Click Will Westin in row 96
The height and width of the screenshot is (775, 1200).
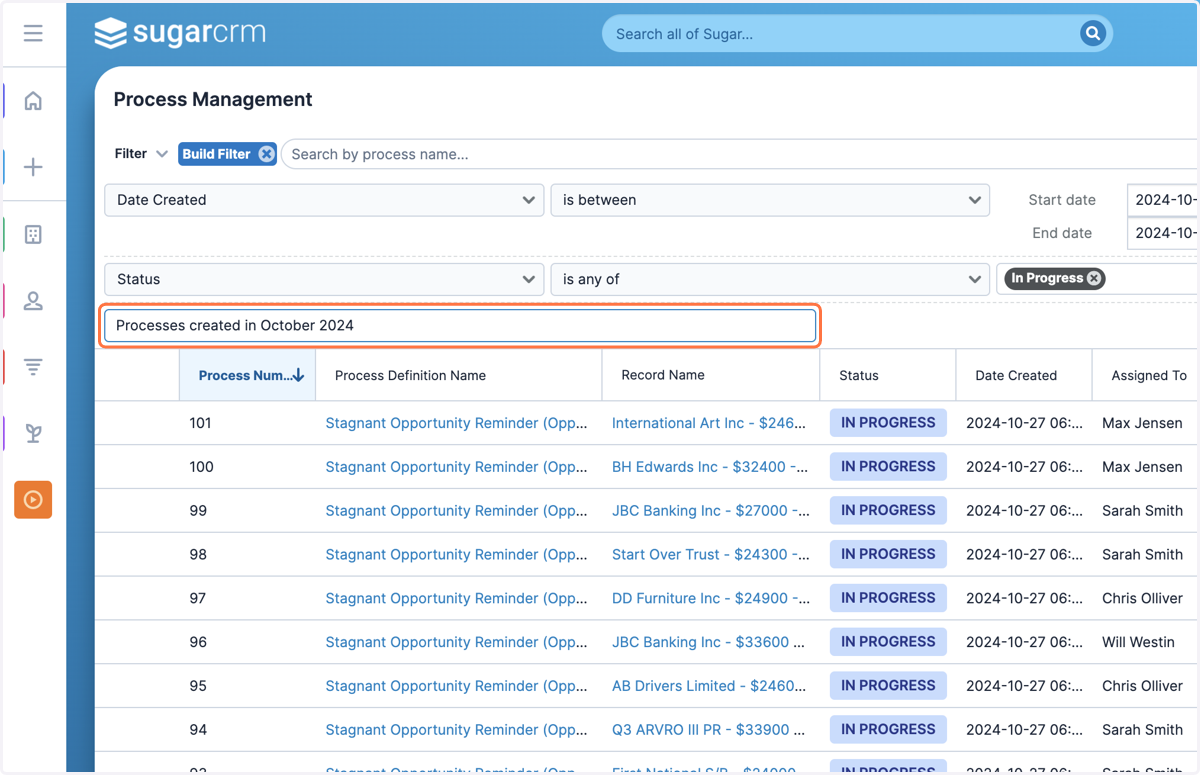click(1138, 643)
